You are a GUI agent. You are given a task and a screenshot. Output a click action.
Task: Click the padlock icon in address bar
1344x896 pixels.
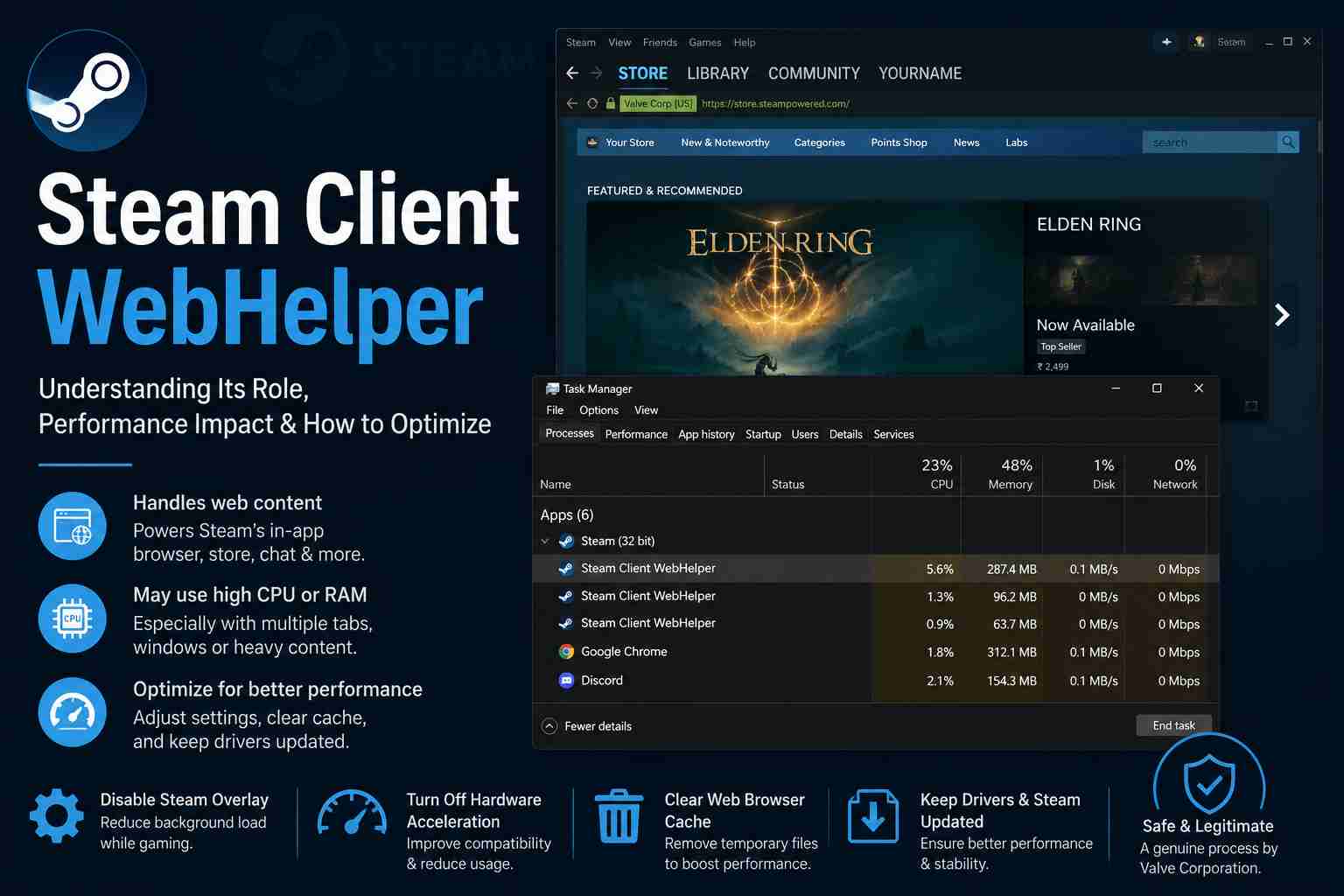tap(611, 103)
